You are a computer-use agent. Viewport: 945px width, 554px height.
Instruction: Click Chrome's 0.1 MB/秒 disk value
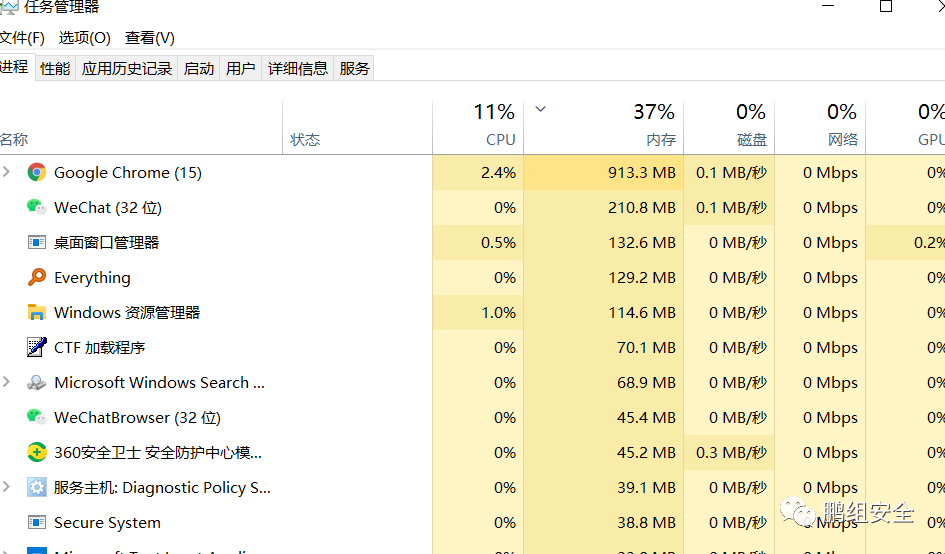(731, 172)
